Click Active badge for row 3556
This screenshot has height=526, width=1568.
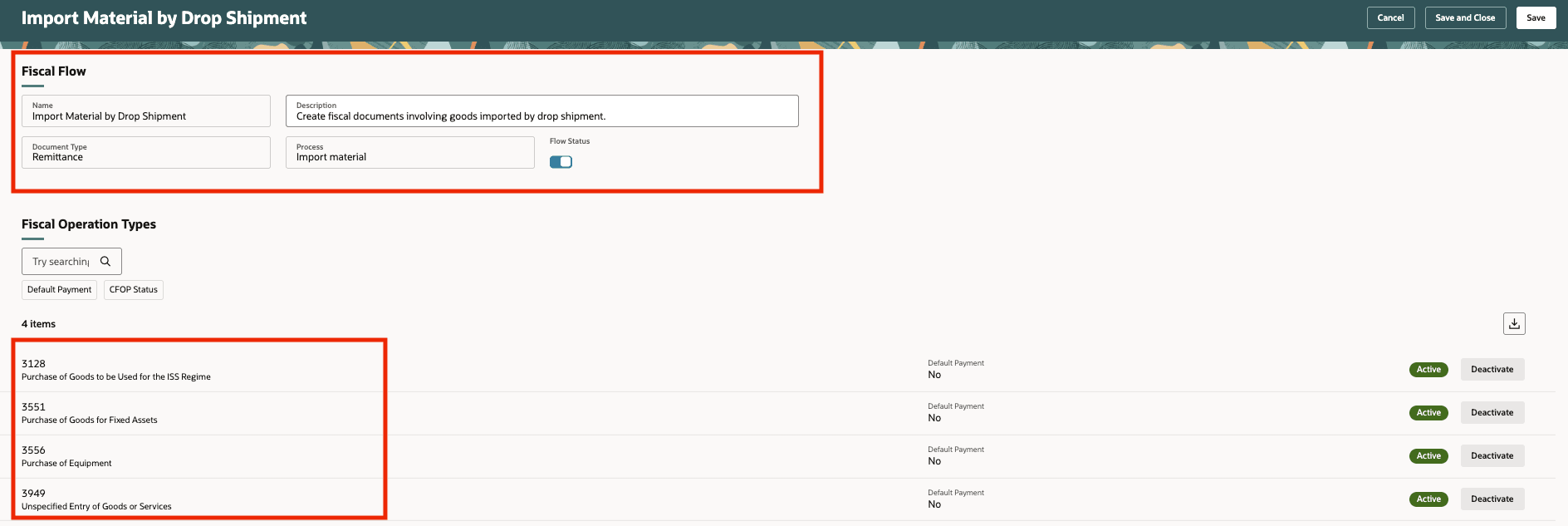tap(1428, 456)
